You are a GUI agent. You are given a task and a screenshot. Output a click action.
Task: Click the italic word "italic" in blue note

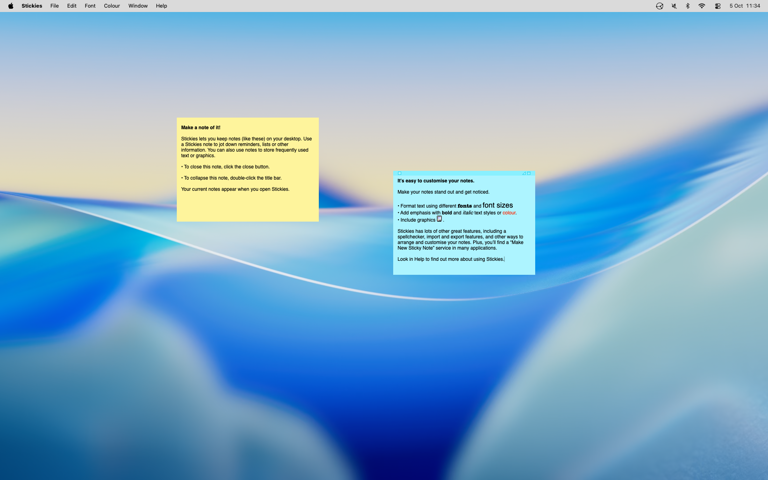click(x=468, y=213)
